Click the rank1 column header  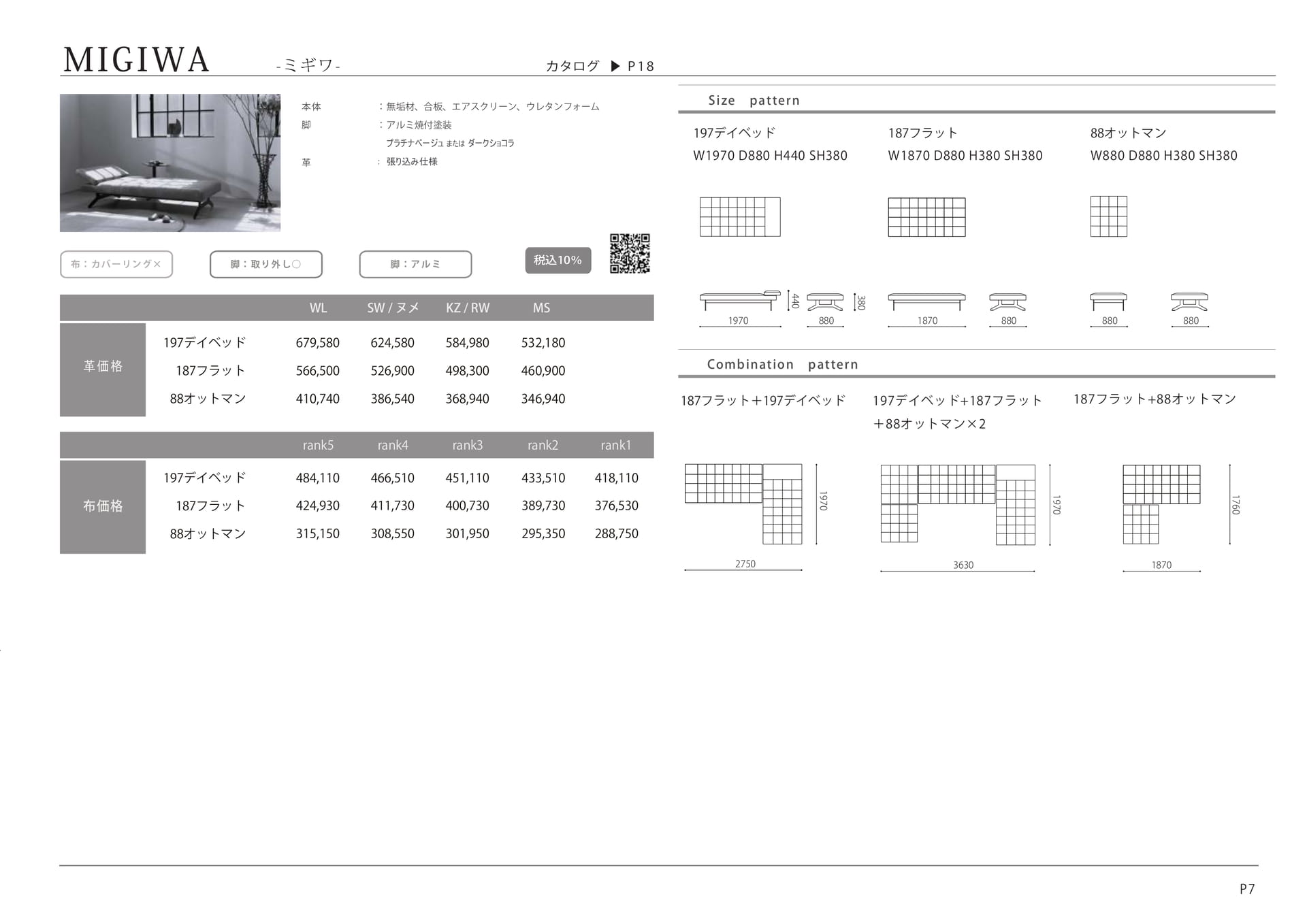pos(616,445)
